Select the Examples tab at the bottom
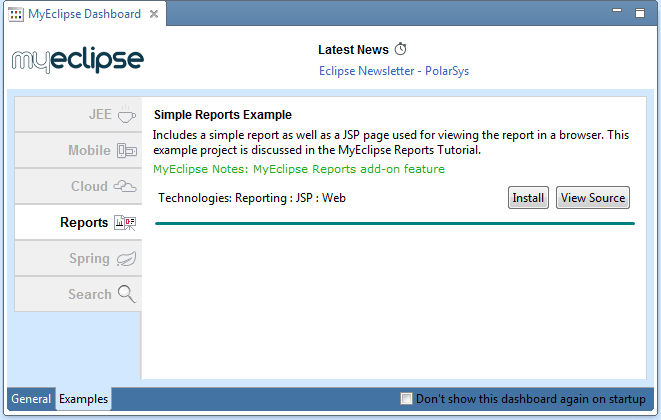 coord(83,399)
